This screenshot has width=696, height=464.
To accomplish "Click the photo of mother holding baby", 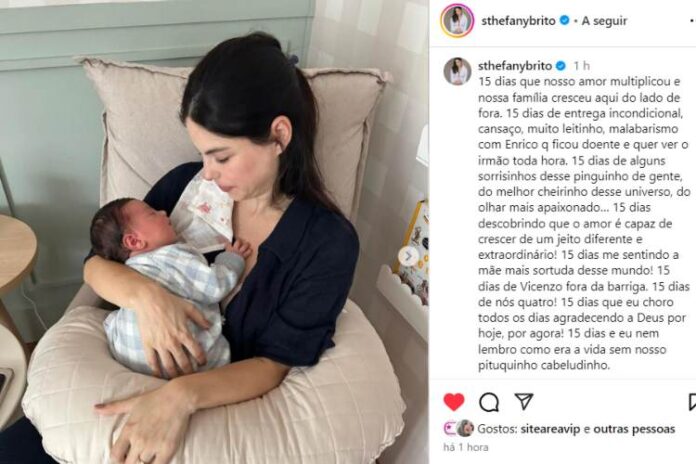I will click(x=214, y=232).
